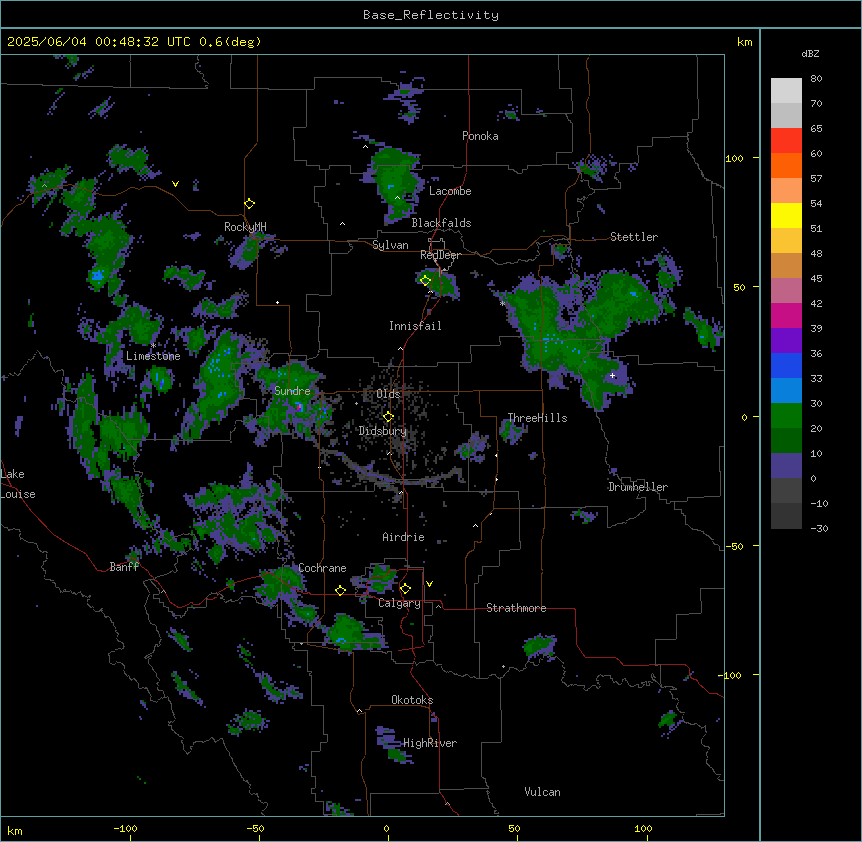Click the Sylvan label
Image resolution: width=862 pixels, height=842 pixels.
pos(390,245)
